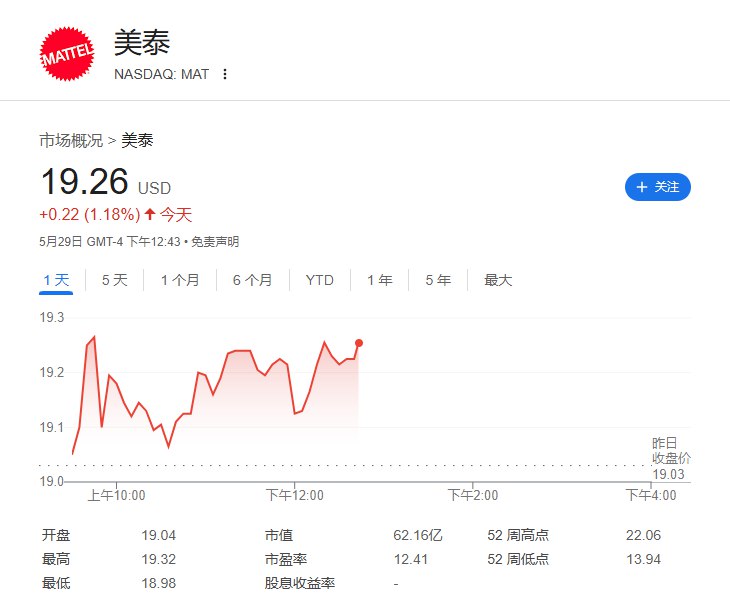
Task: Switch to the 5 年 tab
Action: [x=438, y=280]
